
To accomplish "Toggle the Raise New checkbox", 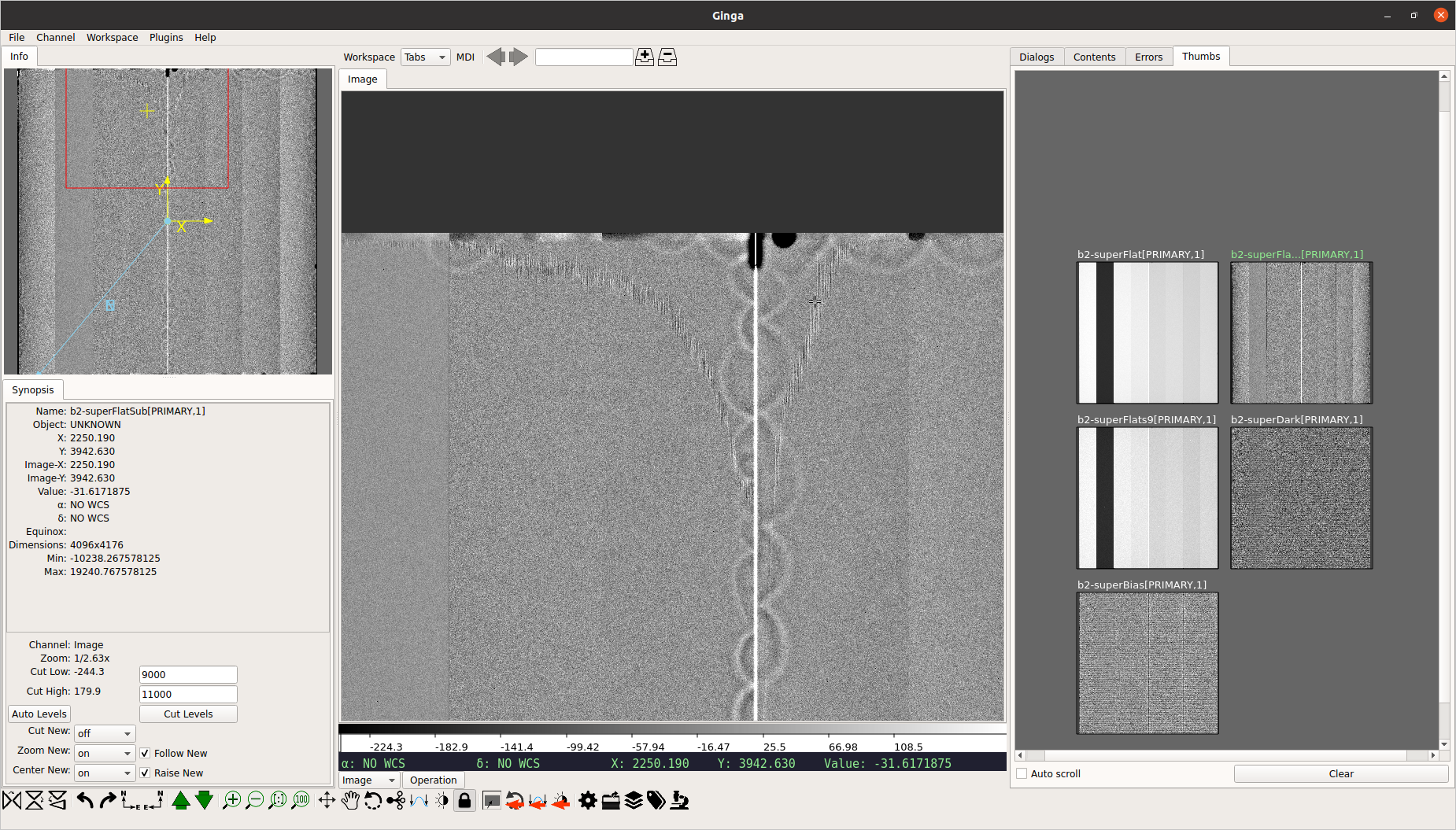I will (x=145, y=773).
